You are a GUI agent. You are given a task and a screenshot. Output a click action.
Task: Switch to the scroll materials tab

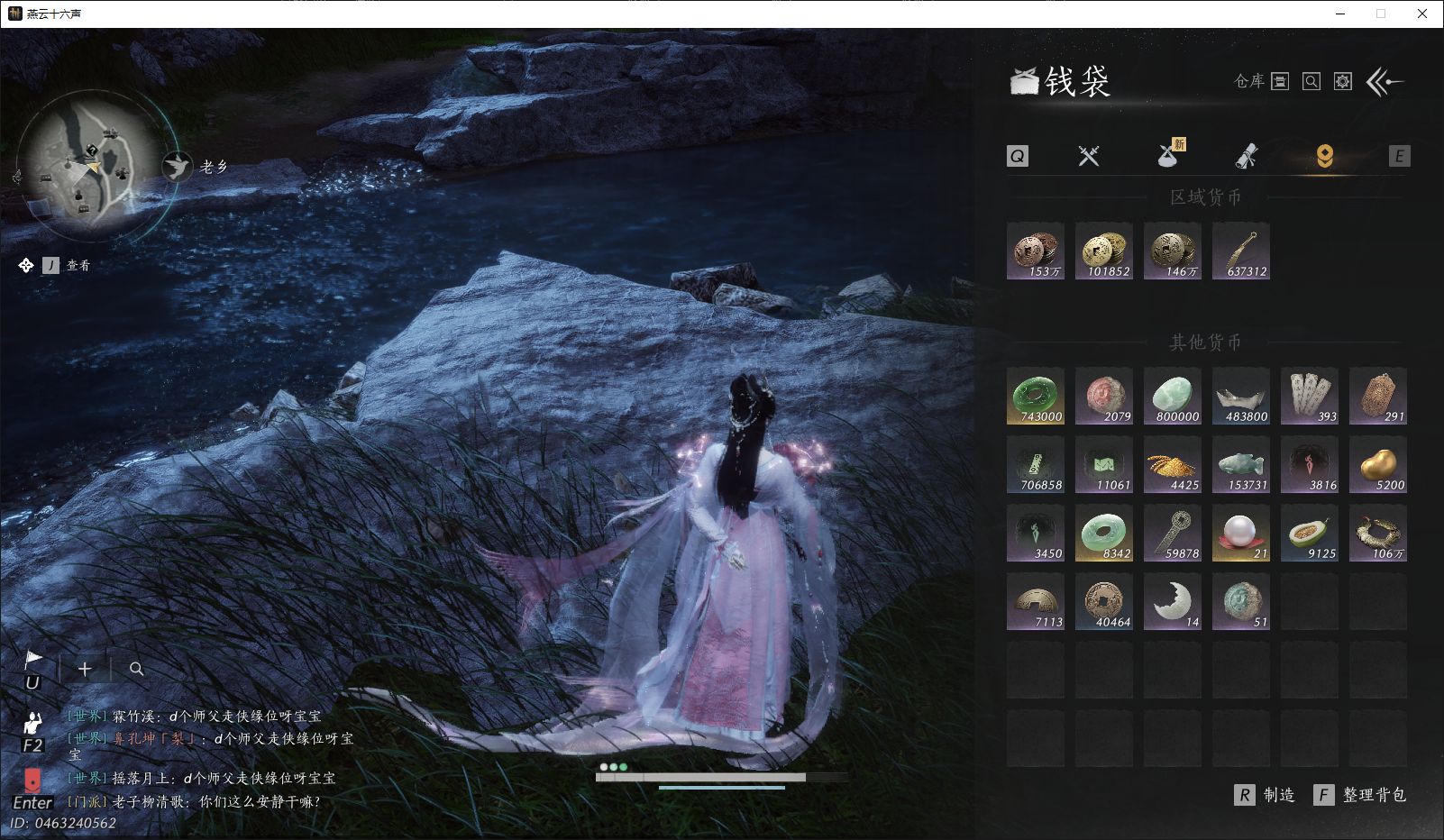click(1247, 156)
